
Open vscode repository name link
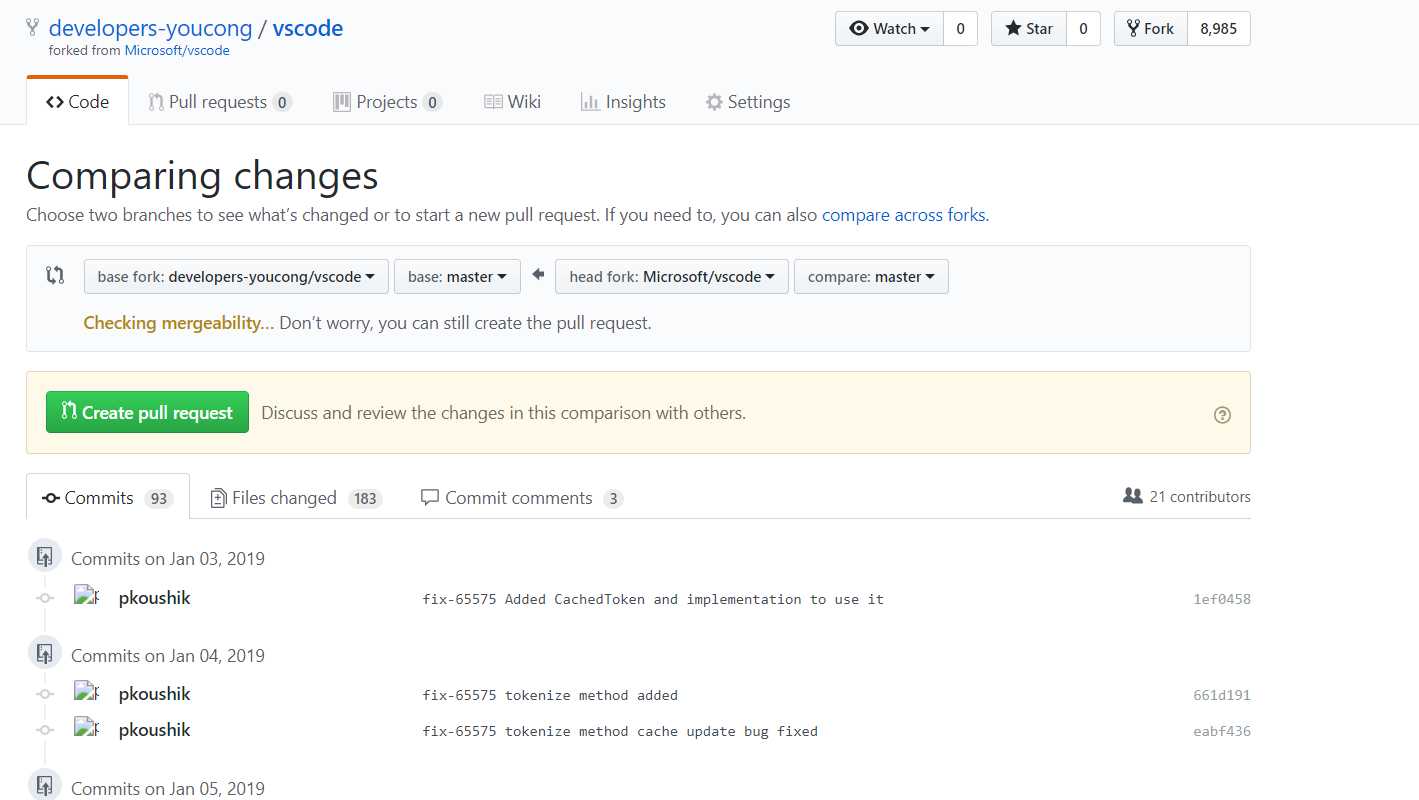308,28
